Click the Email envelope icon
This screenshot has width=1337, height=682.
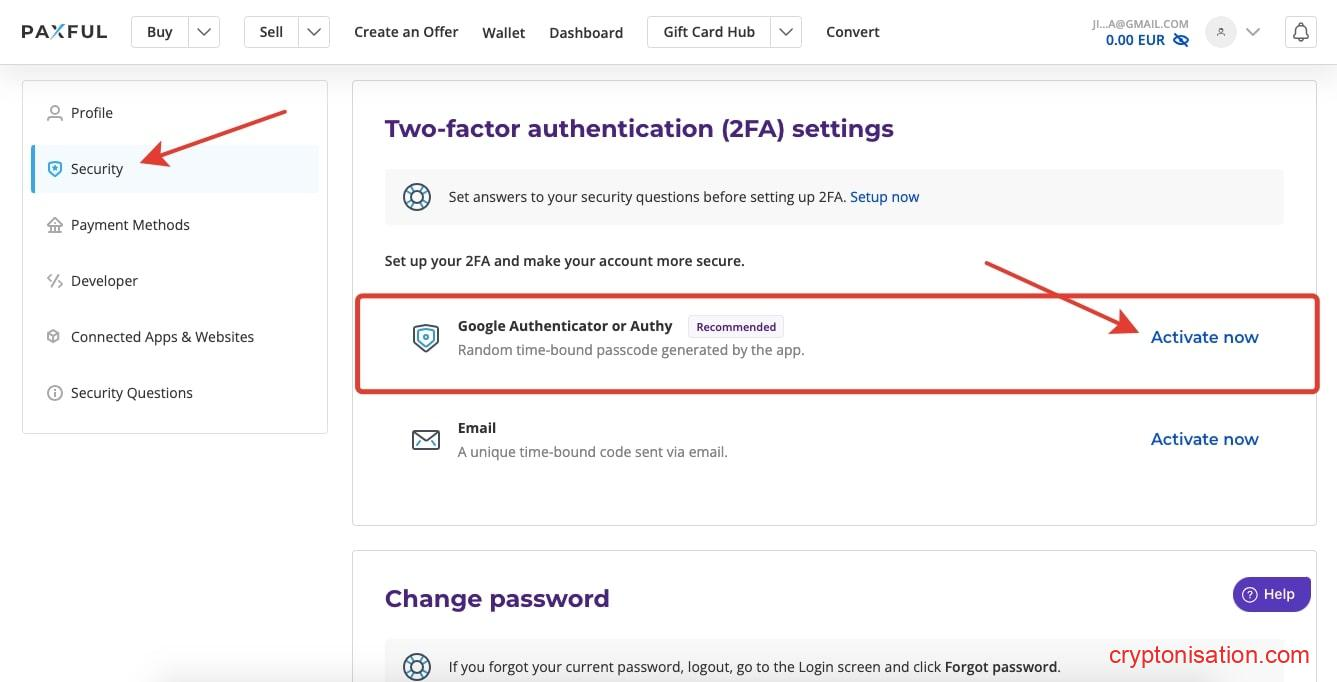tap(426, 440)
